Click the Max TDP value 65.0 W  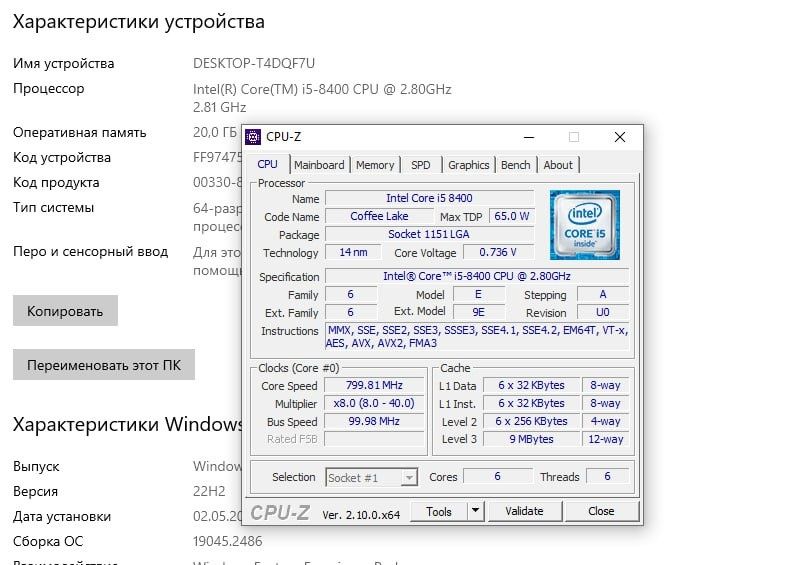512,216
